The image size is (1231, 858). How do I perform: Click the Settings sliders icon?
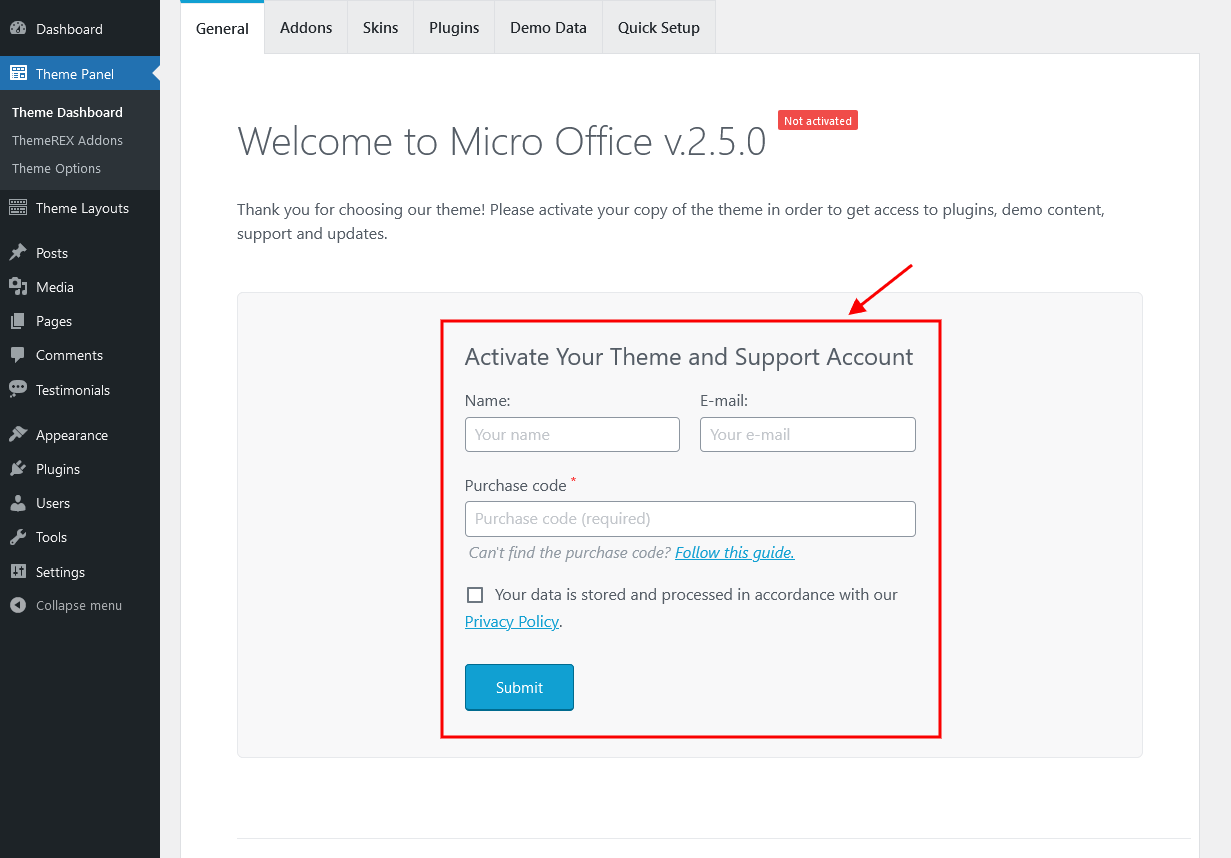18,572
